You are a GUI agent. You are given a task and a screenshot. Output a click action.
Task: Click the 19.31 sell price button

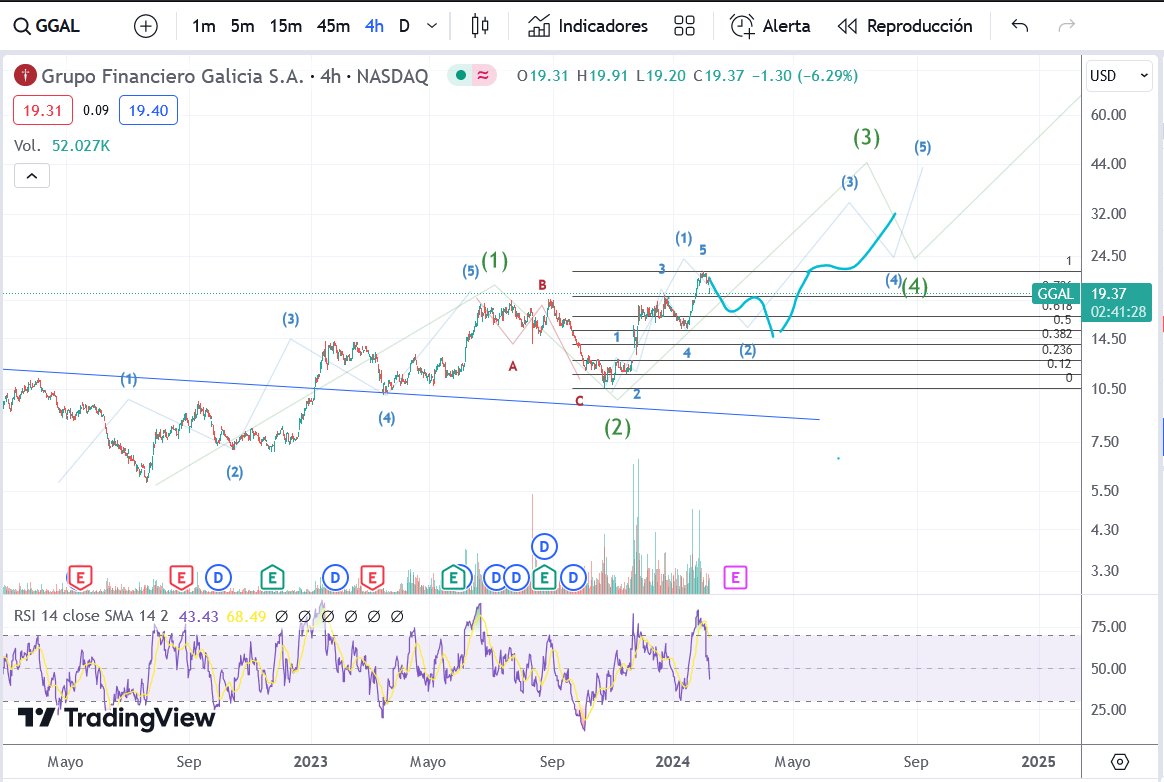42,111
